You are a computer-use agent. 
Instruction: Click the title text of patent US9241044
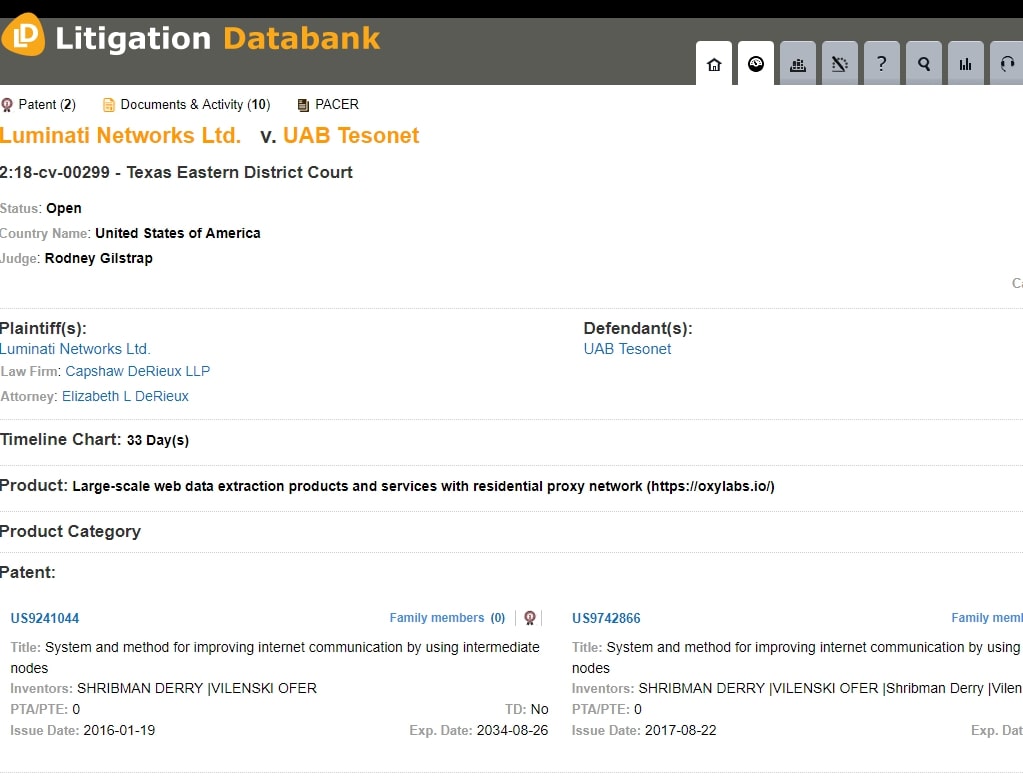tap(275, 658)
